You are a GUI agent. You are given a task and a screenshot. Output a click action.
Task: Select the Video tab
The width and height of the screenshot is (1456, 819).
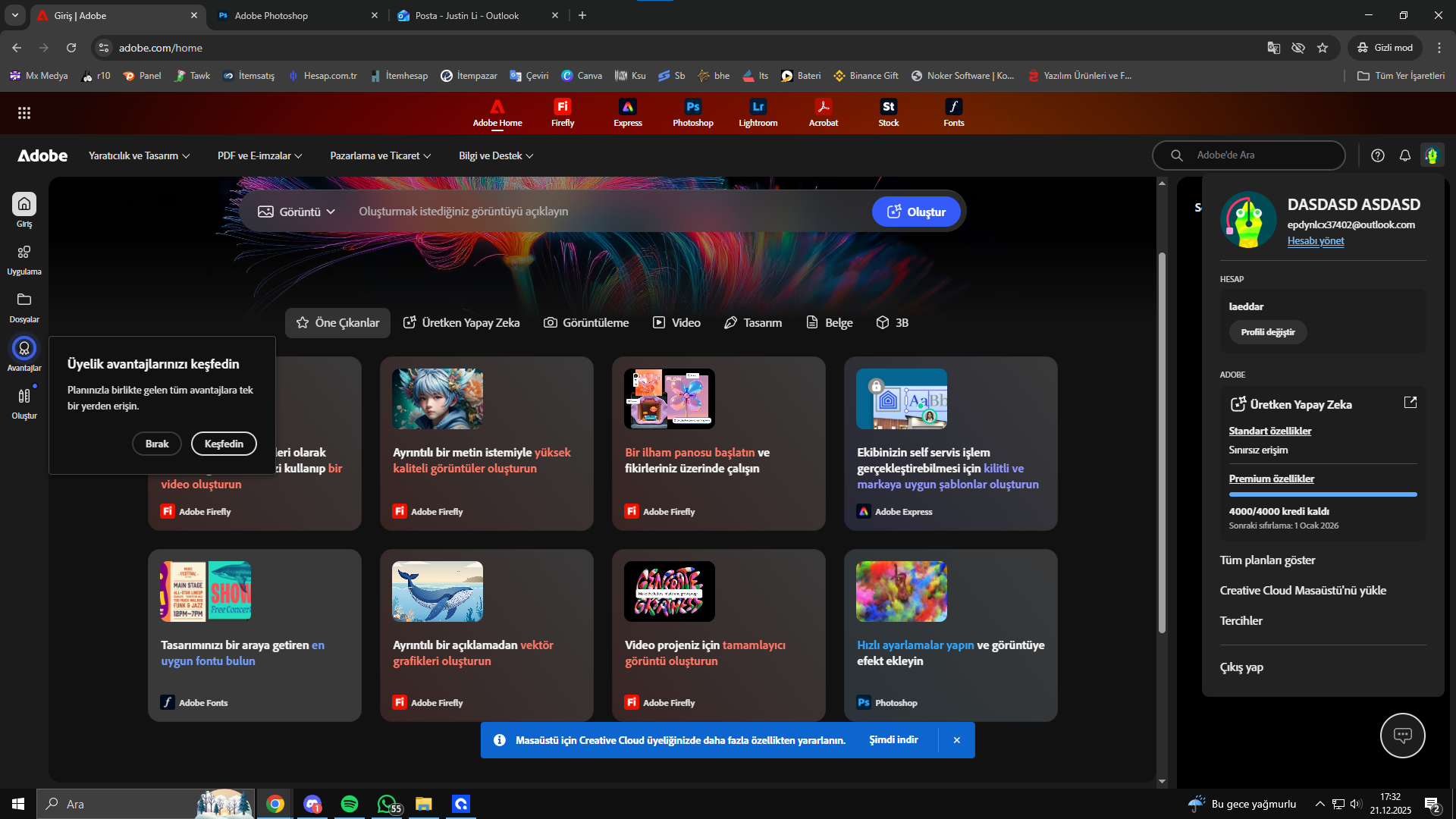[676, 323]
